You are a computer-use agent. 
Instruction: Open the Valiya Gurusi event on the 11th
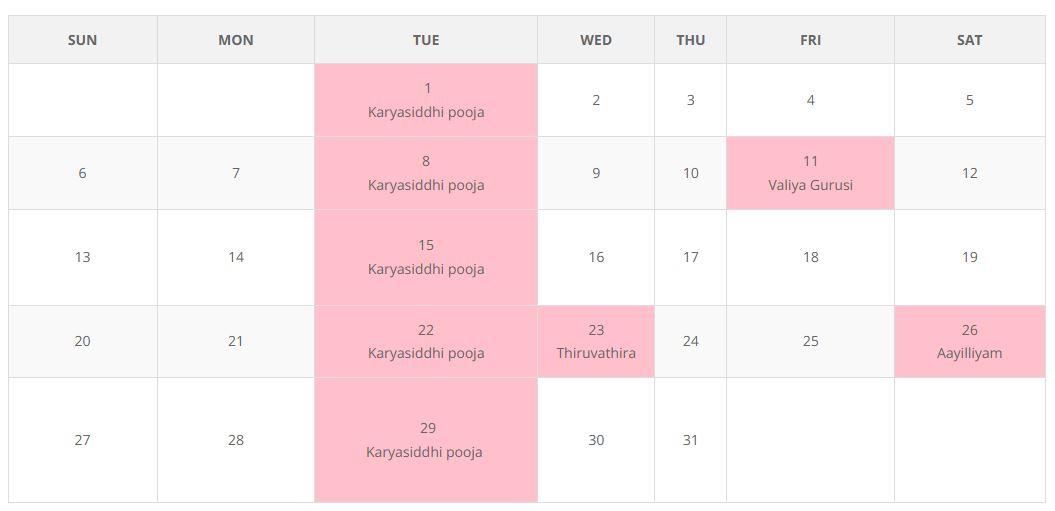click(810, 185)
